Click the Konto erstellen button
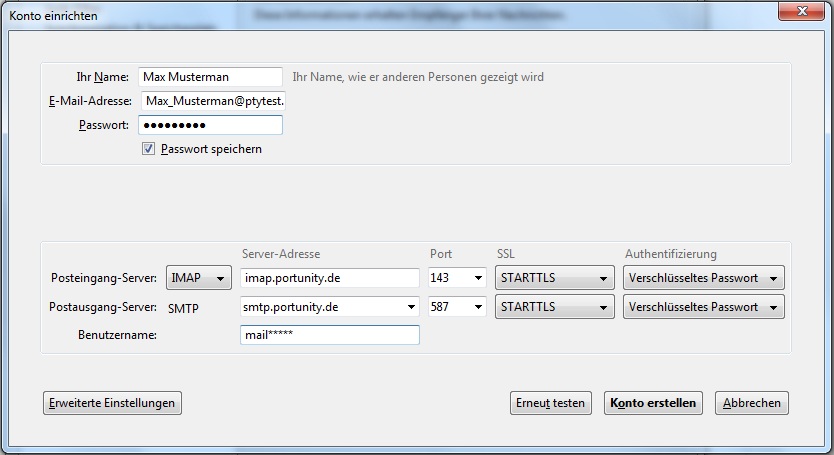The width and height of the screenshot is (834, 455). click(653, 403)
